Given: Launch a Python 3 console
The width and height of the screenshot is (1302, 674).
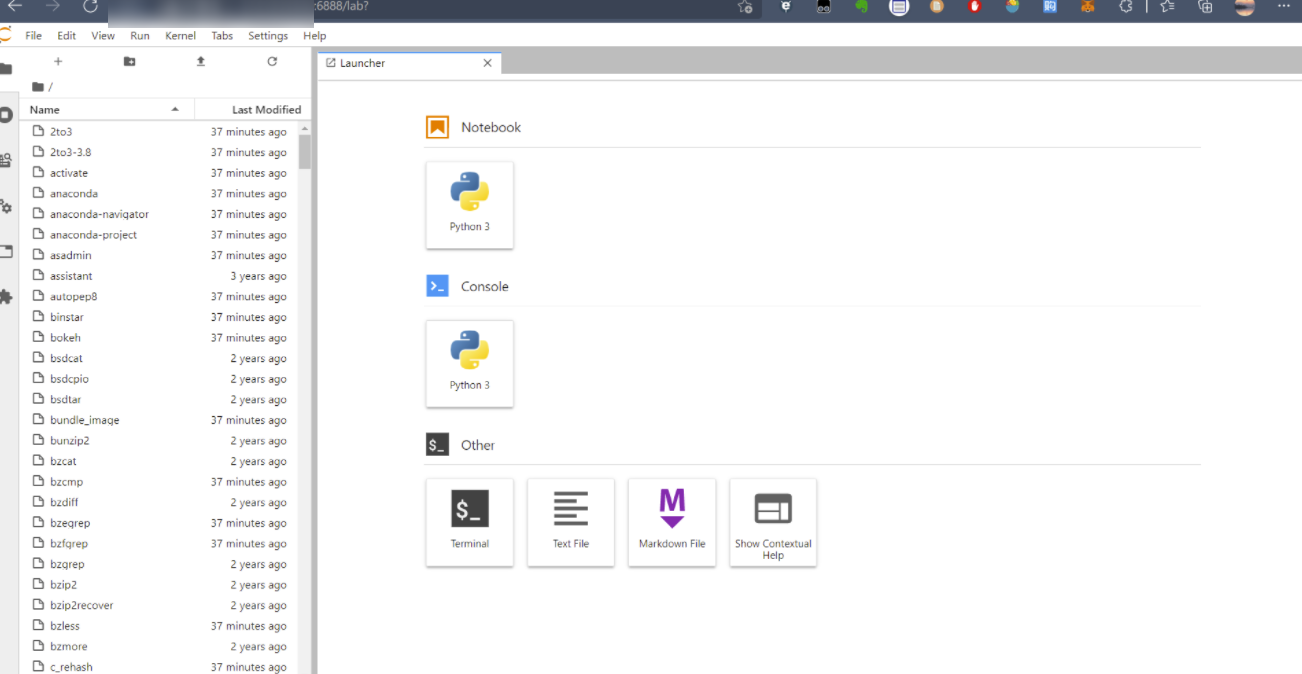Looking at the screenshot, I should point(470,364).
